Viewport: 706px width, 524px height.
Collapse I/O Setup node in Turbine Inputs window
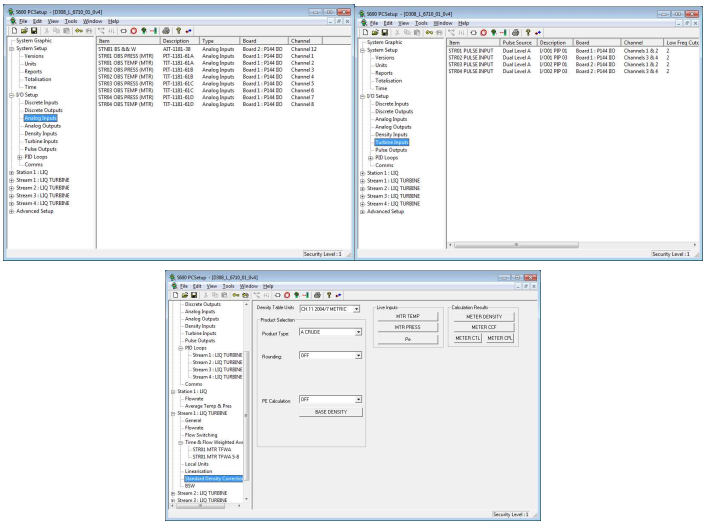click(x=362, y=96)
